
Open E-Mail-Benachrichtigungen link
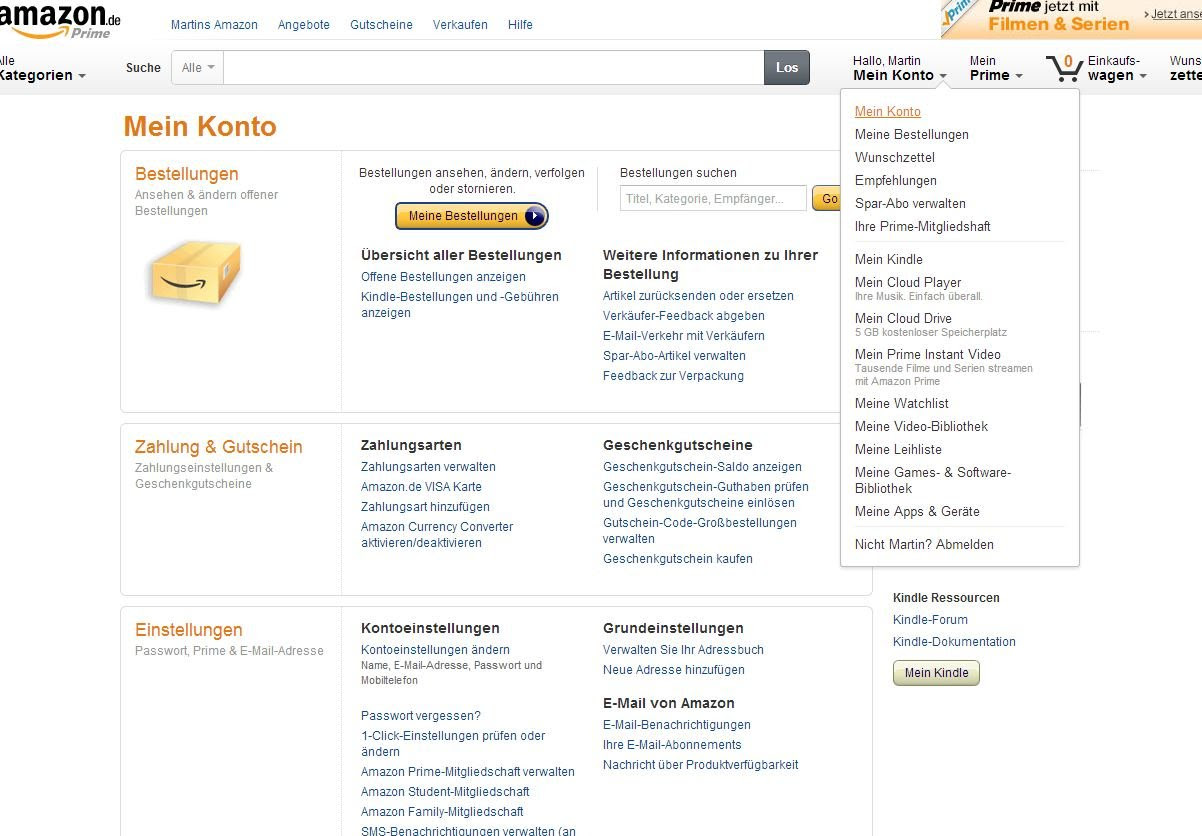click(677, 725)
